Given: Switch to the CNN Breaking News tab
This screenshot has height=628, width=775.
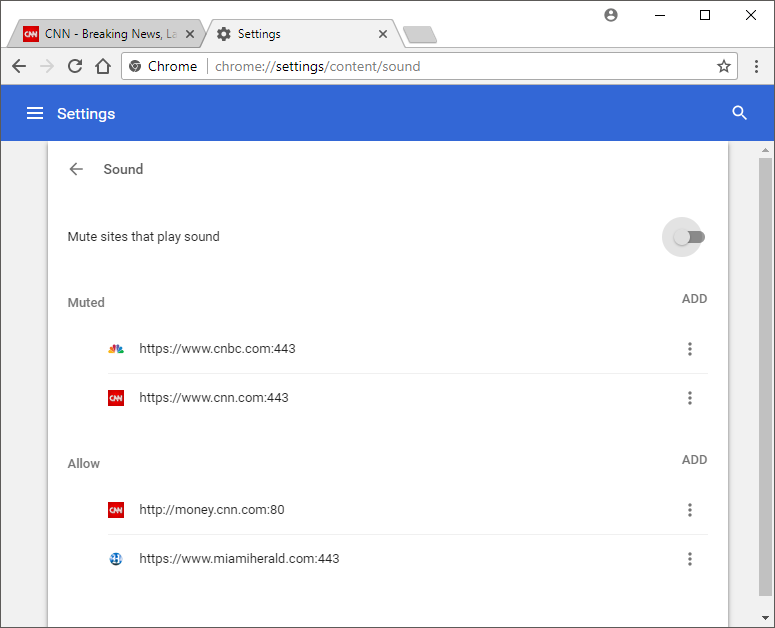Looking at the screenshot, I should pos(104,34).
